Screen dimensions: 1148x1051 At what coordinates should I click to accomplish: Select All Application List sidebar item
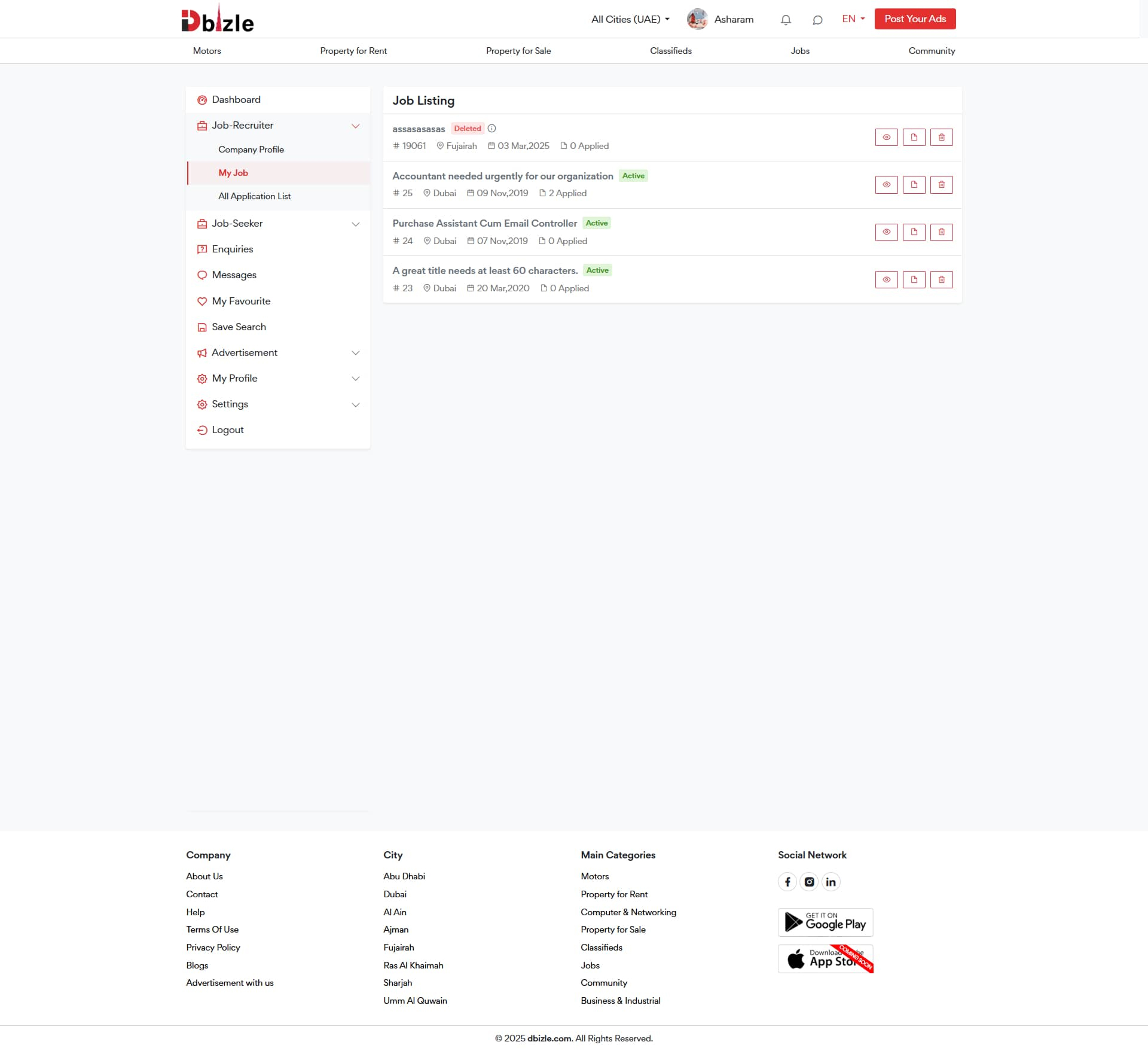[x=254, y=196]
